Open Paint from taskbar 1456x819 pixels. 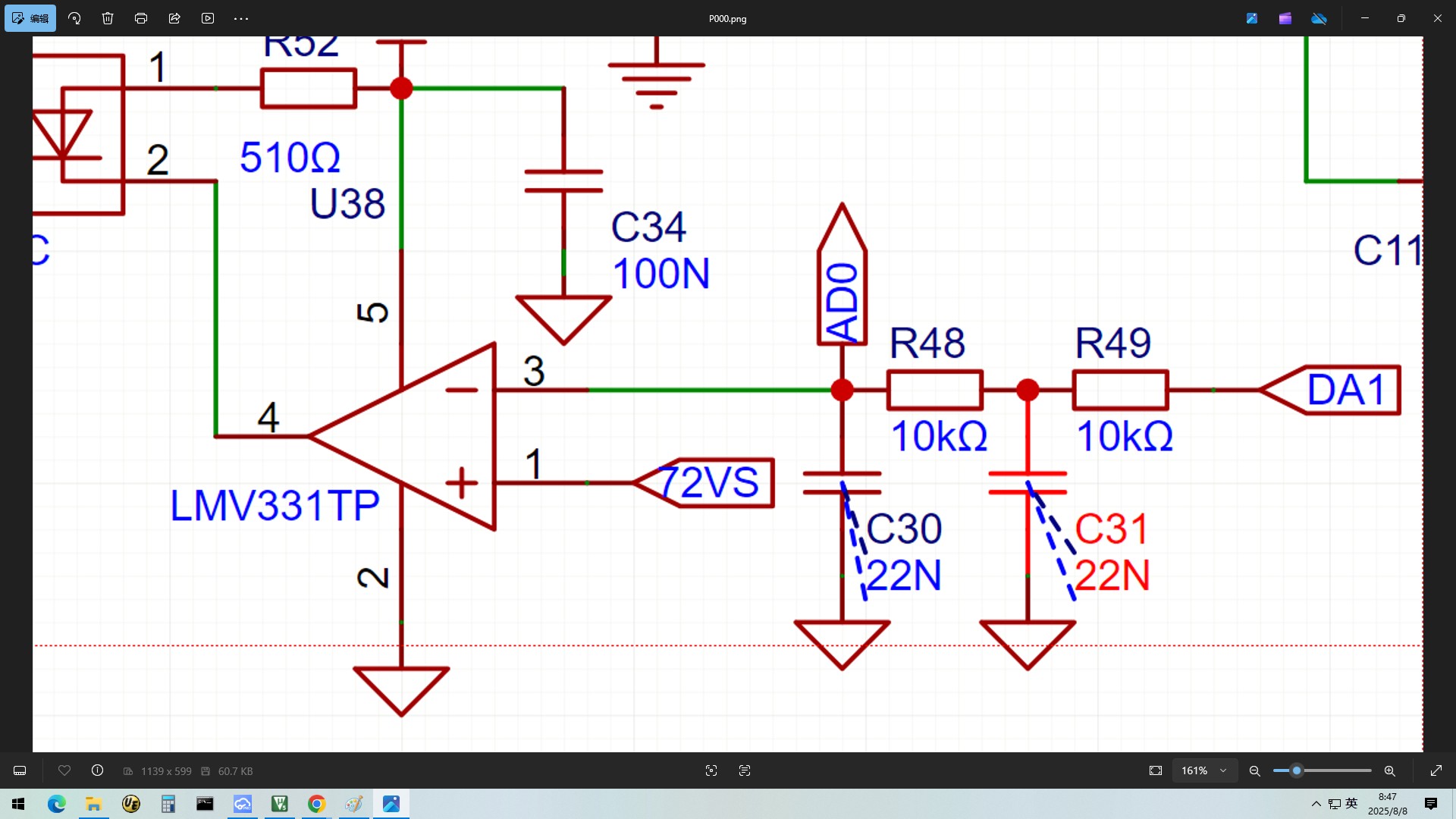(354, 804)
